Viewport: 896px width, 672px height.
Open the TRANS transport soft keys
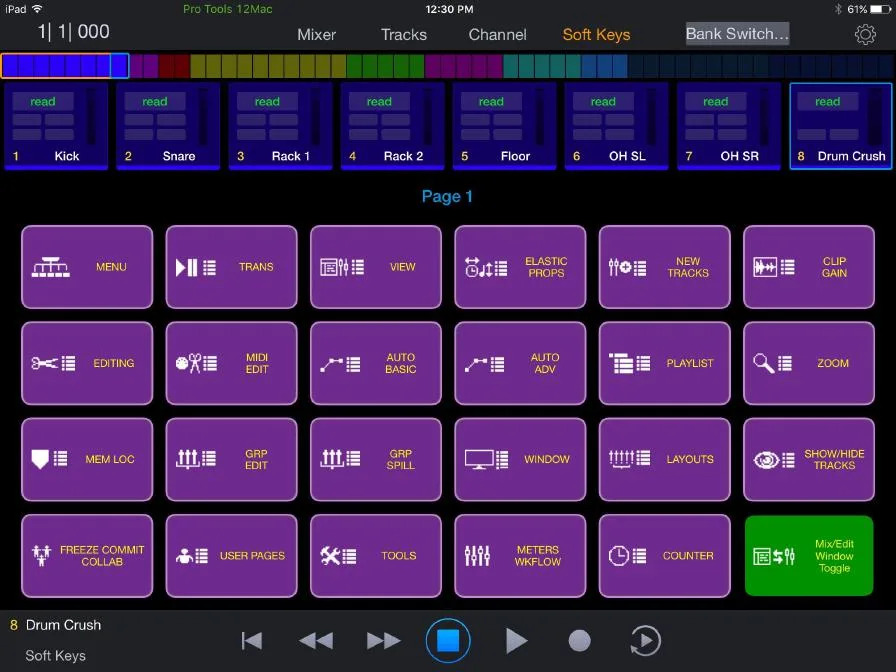pos(231,267)
